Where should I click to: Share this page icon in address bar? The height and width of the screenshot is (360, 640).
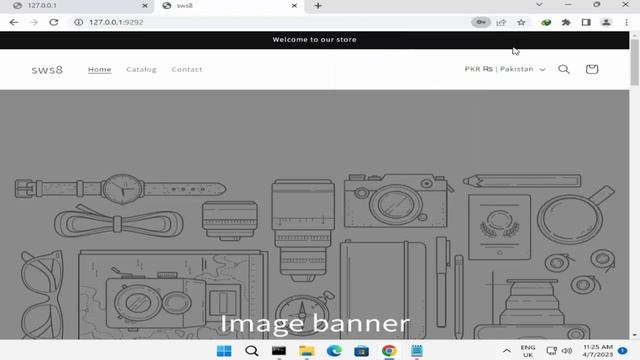[x=501, y=22]
